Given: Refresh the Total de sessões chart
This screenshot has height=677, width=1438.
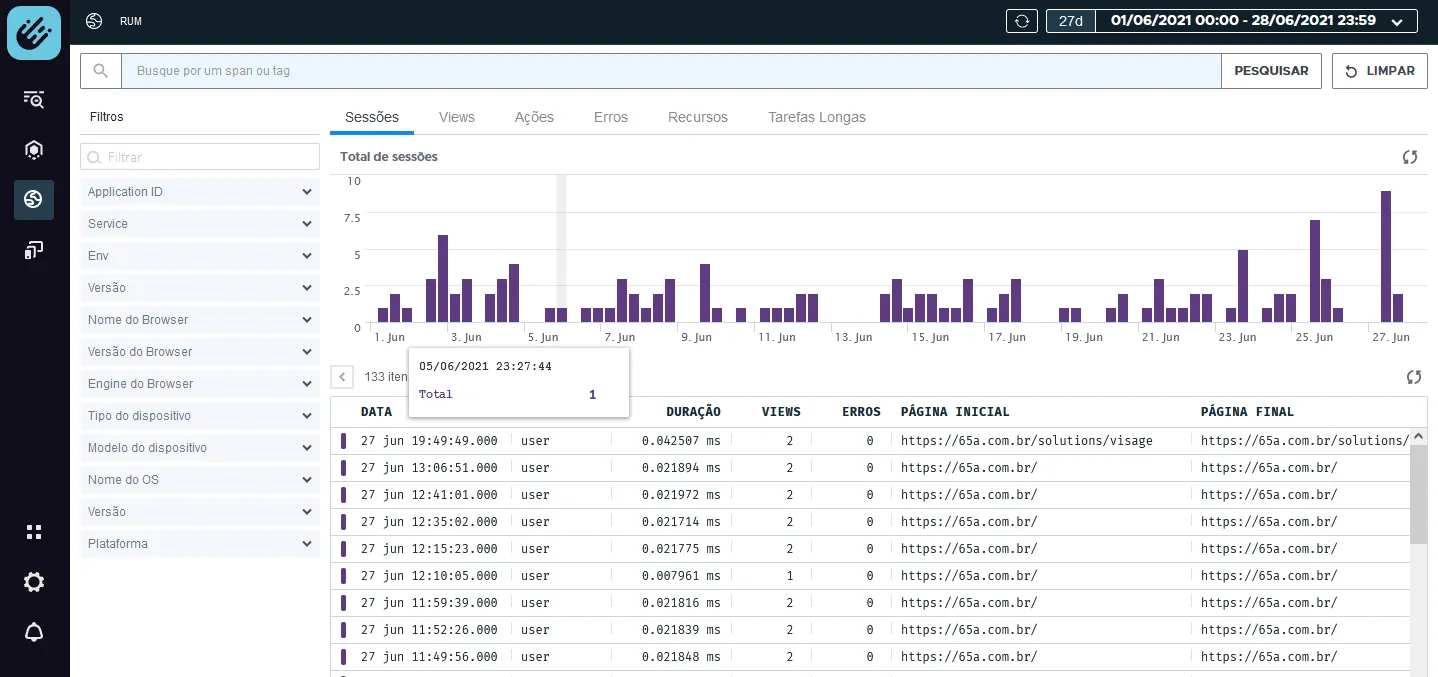Looking at the screenshot, I should tap(1410, 157).
